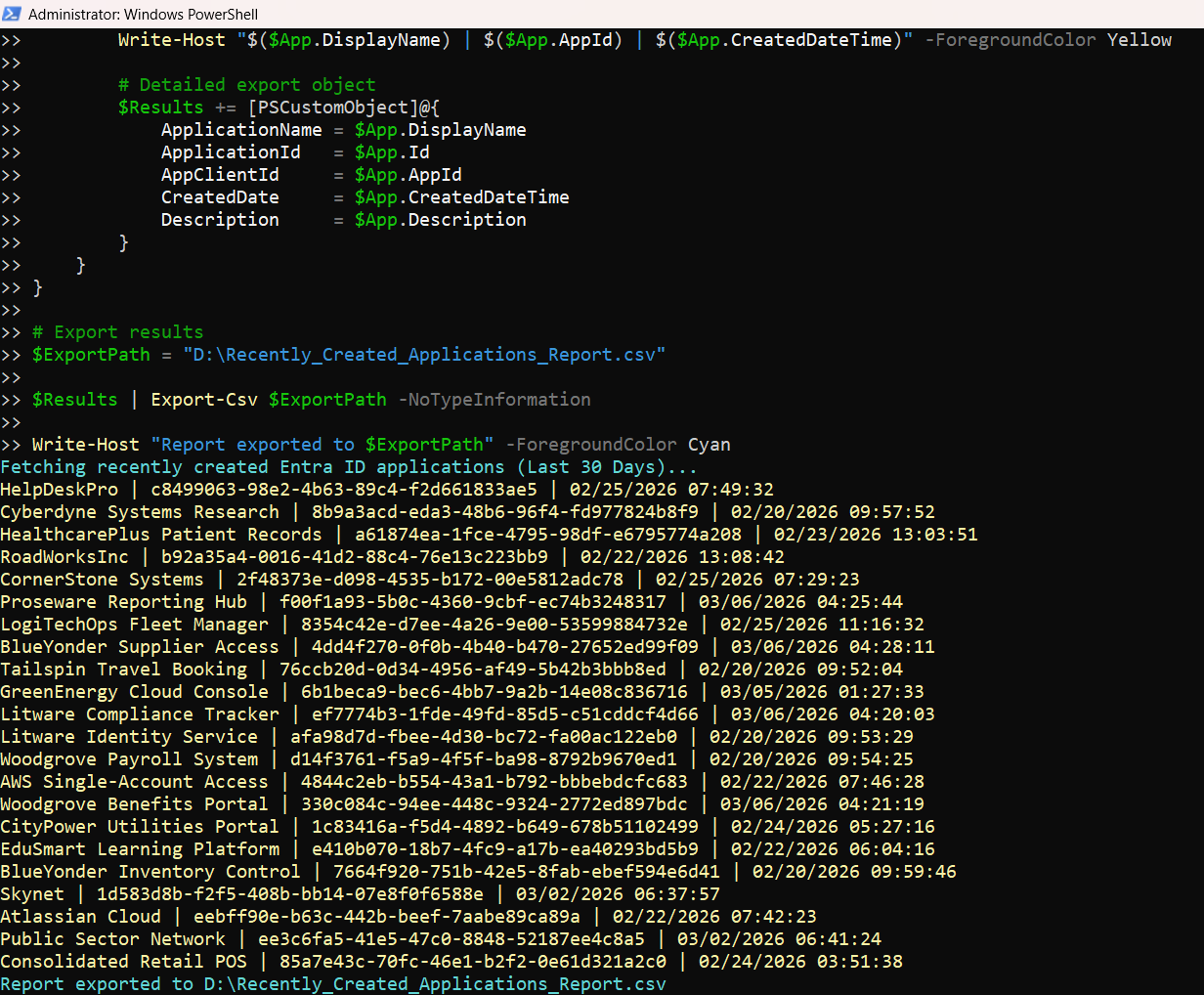Viewport: 1204px width, 995px height.
Task: Click the 'Administrator: Windows PowerShell' window title
Action: coord(143,14)
